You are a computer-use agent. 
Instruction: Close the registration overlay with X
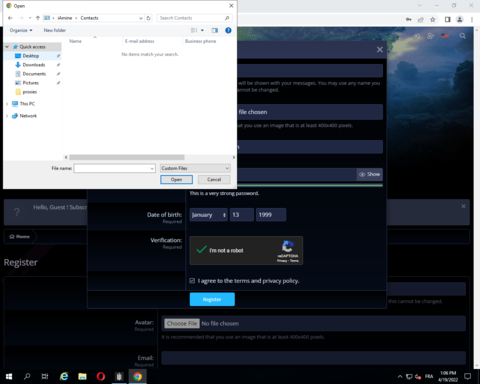(380, 50)
